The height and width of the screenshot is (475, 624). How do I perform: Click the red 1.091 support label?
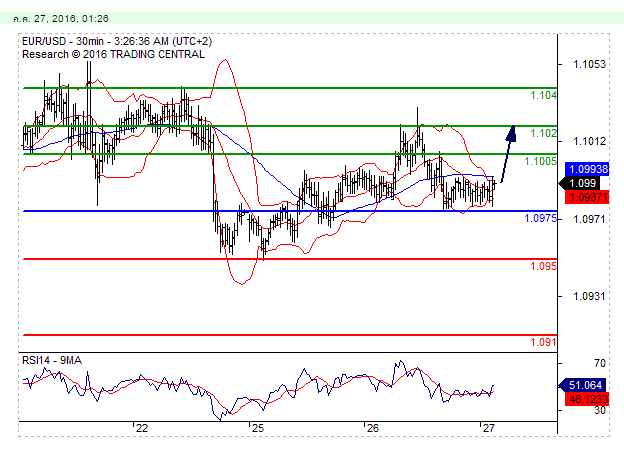pos(543,342)
